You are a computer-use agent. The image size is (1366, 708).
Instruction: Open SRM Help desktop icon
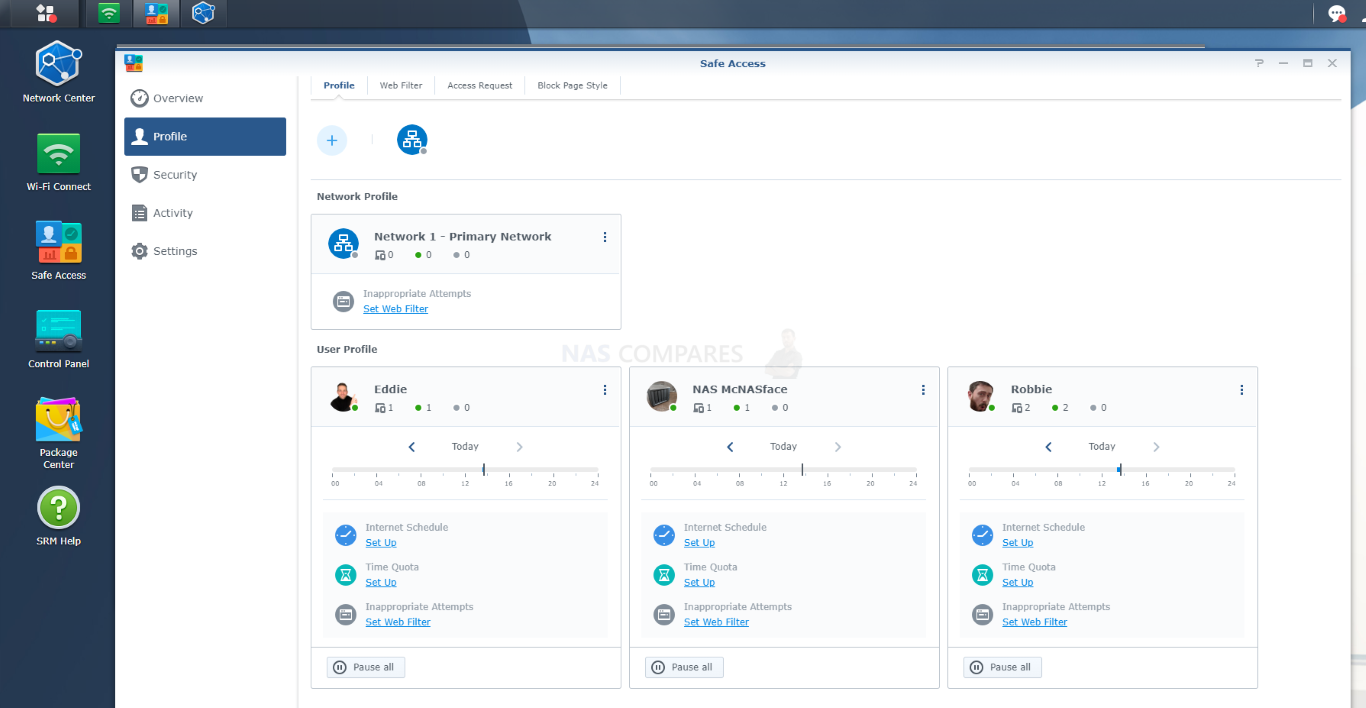coord(59,516)
